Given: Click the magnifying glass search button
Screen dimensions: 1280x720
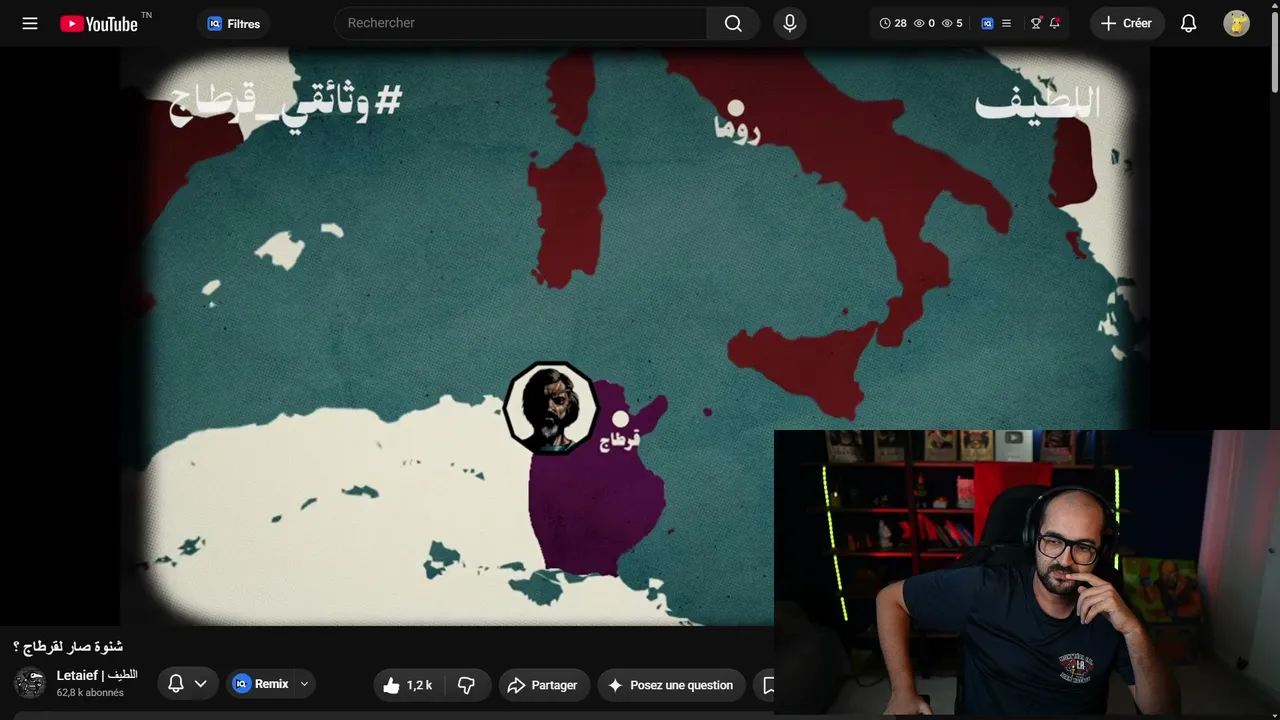Looking at the screenshot, I should tap(733, 23).
